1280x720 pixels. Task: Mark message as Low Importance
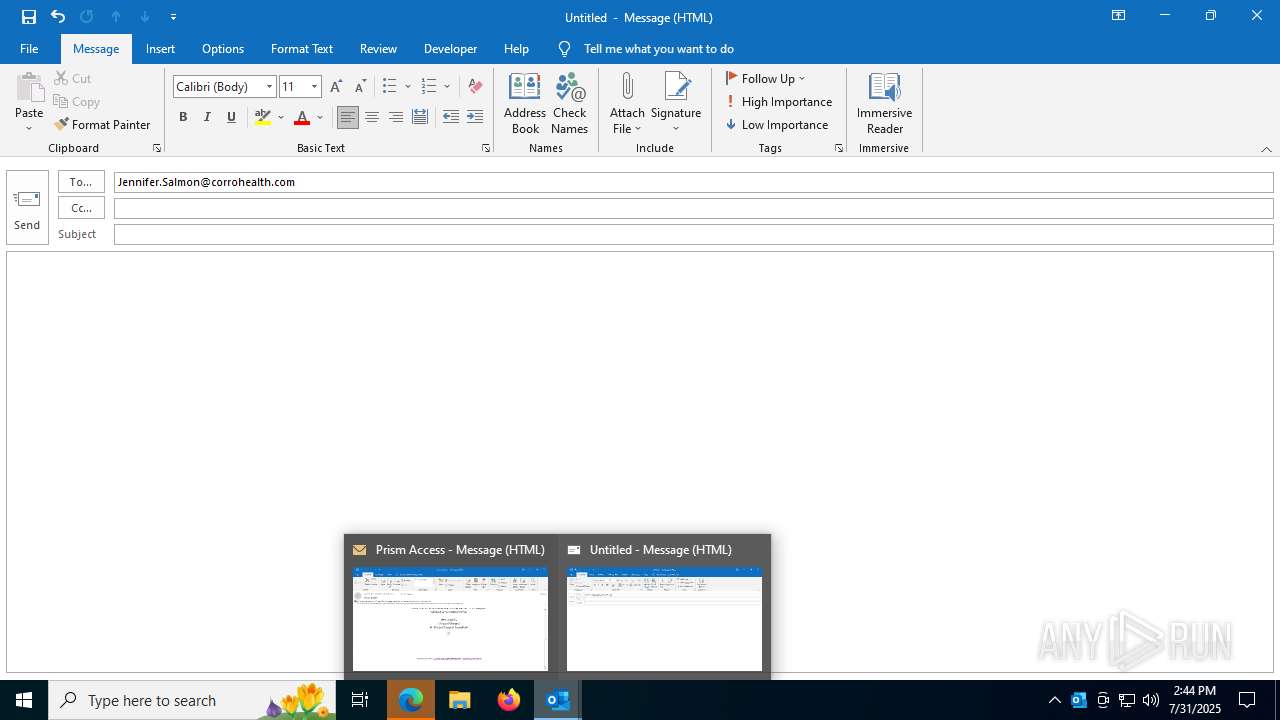pos(777,124)
